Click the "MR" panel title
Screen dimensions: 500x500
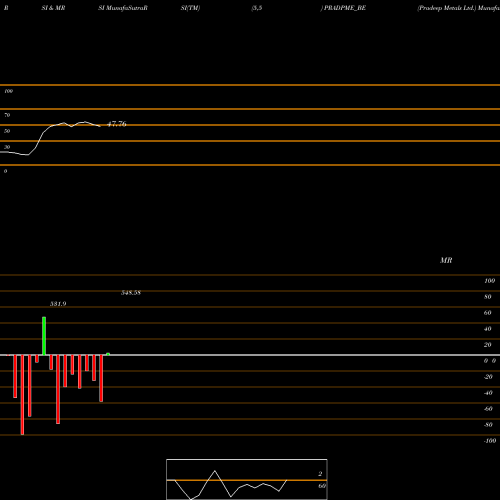(x=446, y=260)
